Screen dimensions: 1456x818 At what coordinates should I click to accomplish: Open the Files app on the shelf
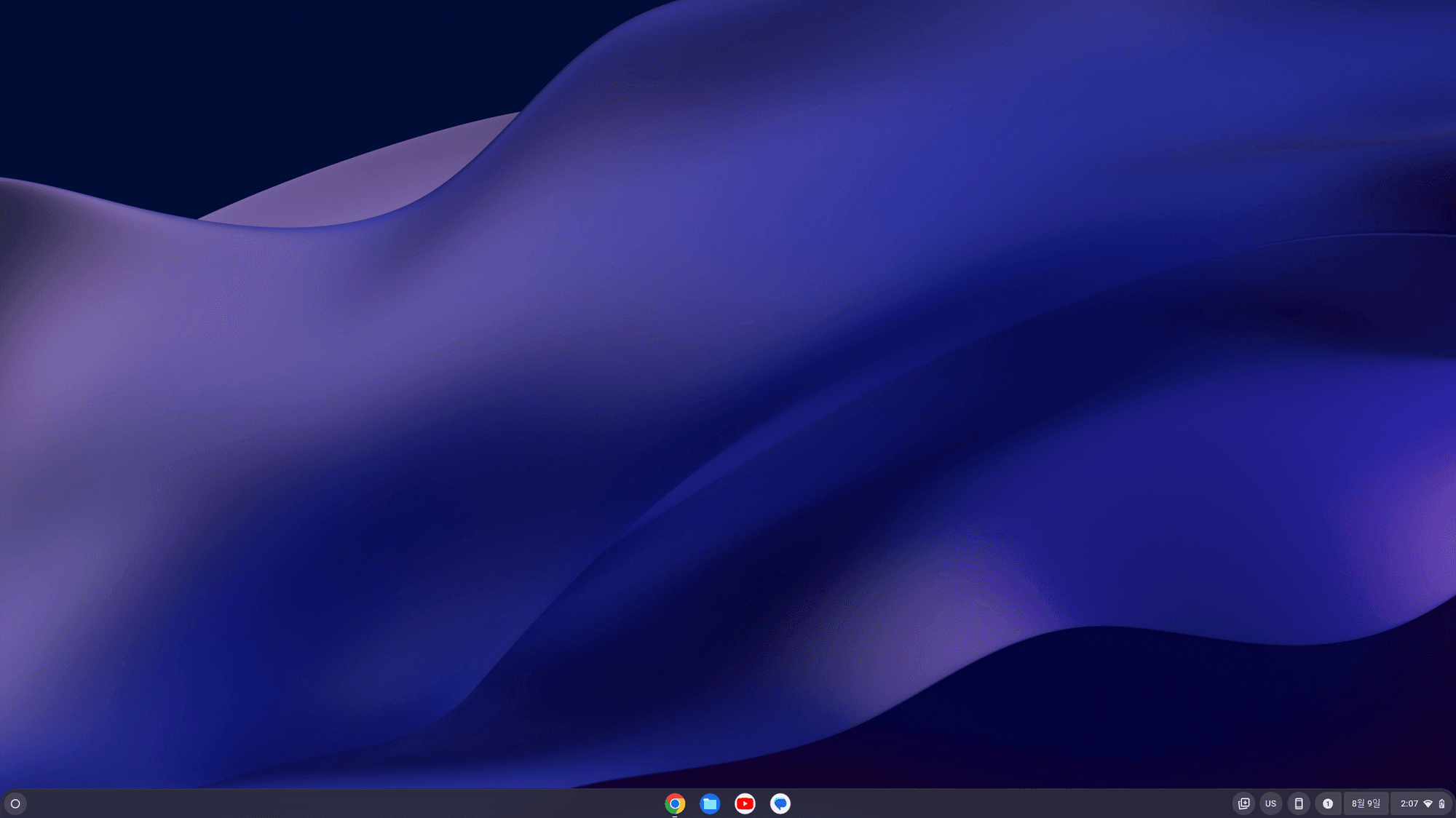coord(710,803)
